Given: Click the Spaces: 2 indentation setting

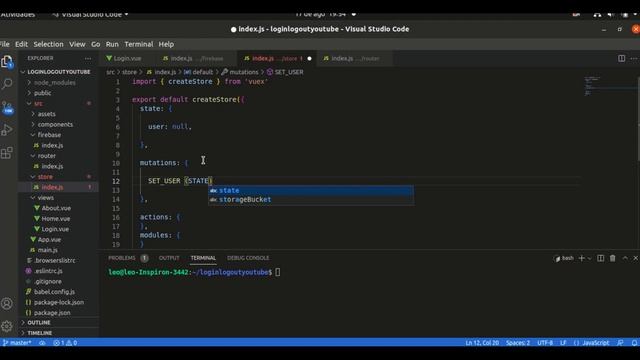Looking at the screenshot, I should pos(518,343).
